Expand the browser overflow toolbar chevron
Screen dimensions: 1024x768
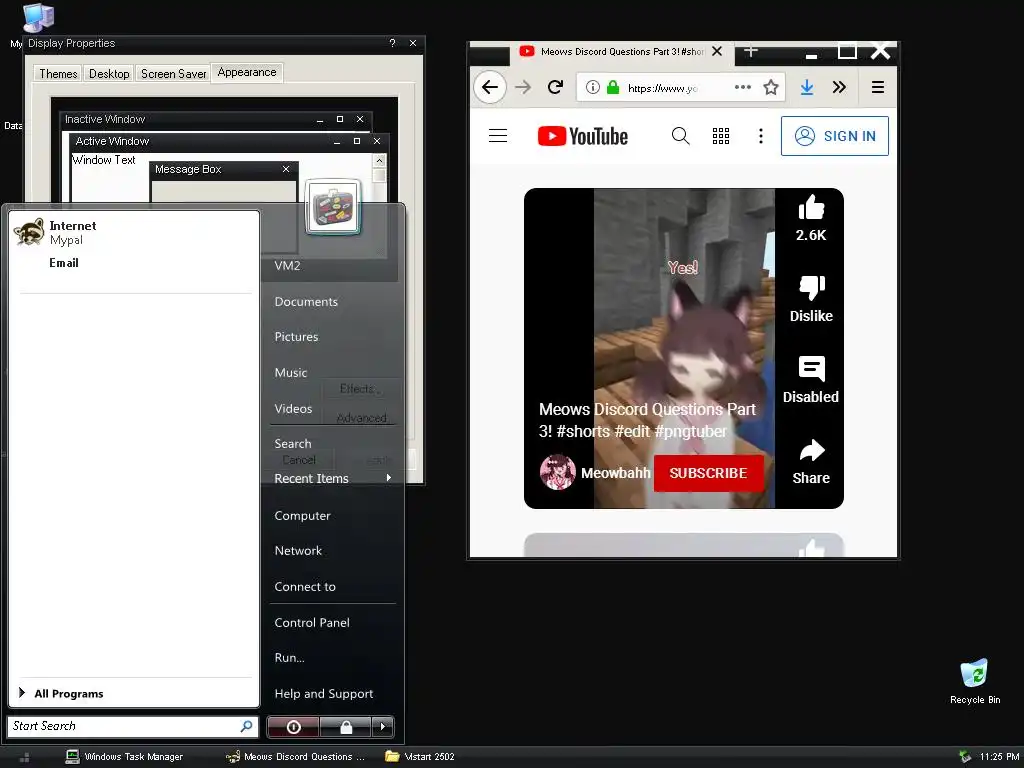pyautogui.click(x=839, y=87)
